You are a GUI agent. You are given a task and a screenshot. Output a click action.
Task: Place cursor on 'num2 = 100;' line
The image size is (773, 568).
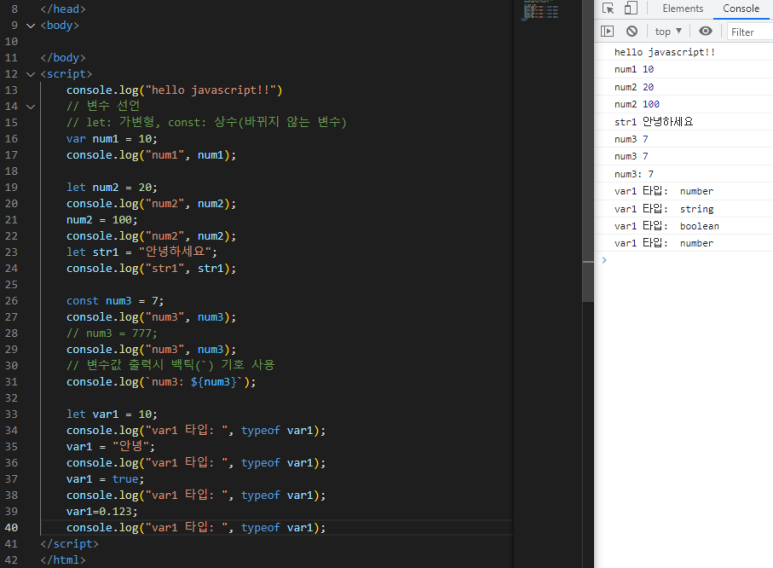(102, 220)
